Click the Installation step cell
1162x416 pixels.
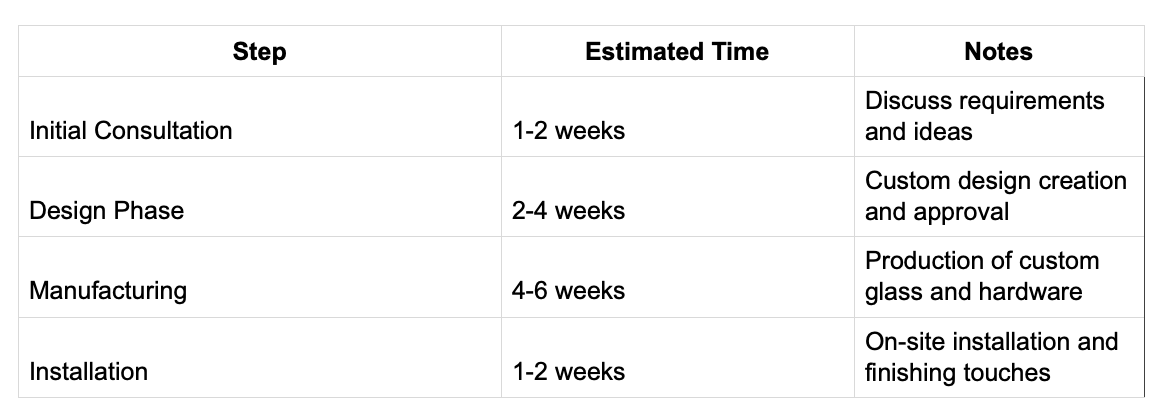(89, 372)
